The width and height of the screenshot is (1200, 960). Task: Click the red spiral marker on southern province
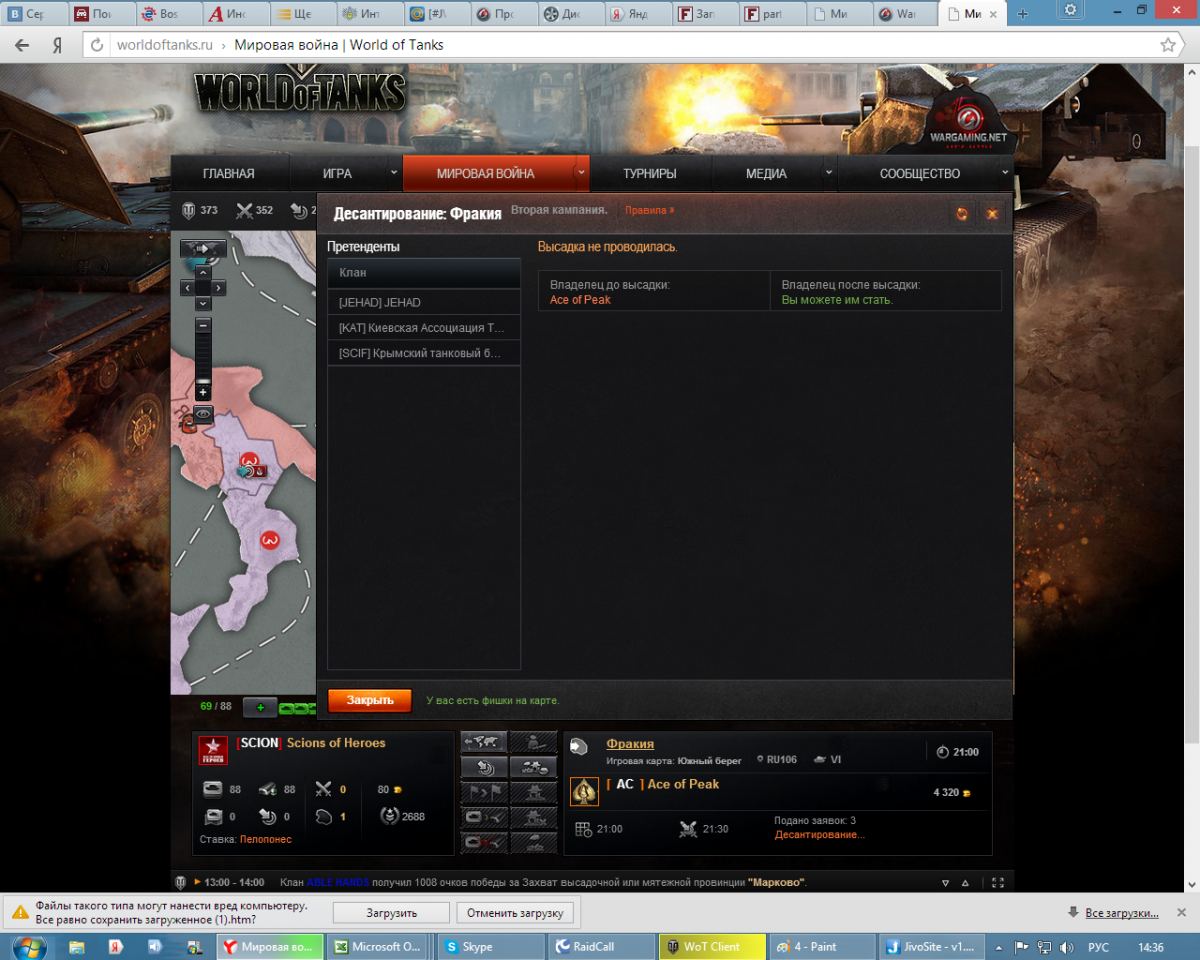click(x=269, y=540)
